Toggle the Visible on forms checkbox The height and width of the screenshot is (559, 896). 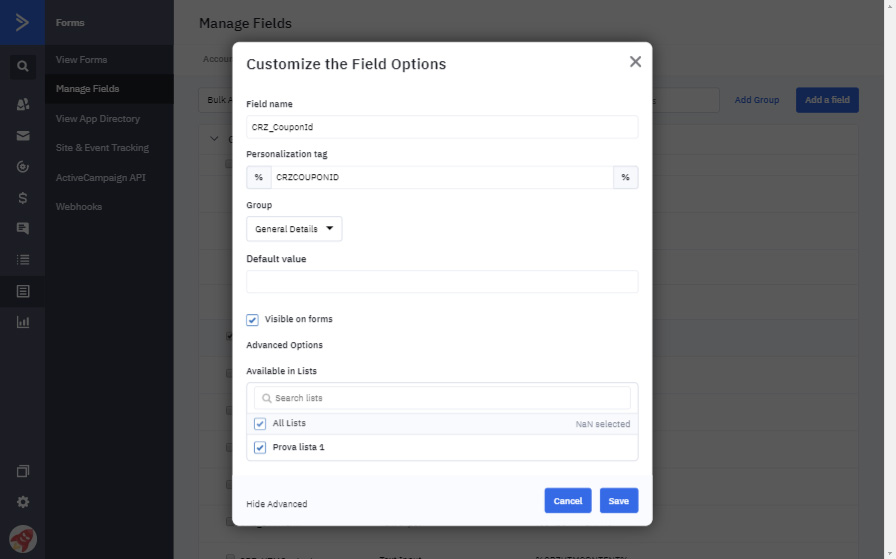[253, 320]
